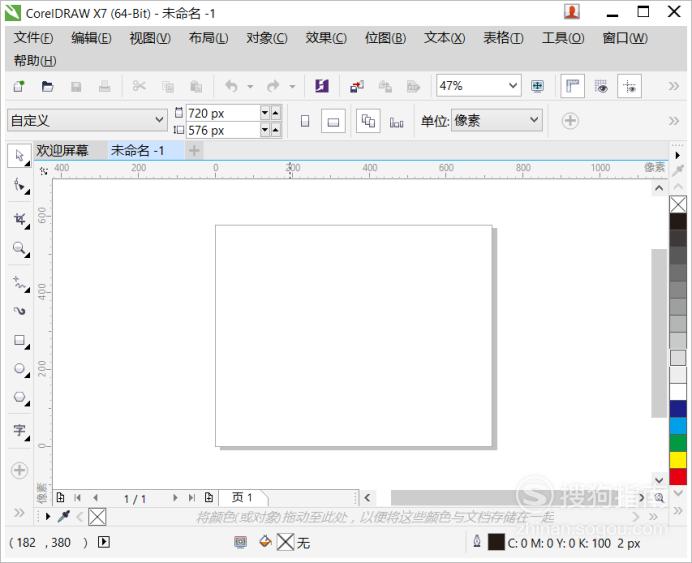Click the Print icon in toolbar

coord(105,86)
